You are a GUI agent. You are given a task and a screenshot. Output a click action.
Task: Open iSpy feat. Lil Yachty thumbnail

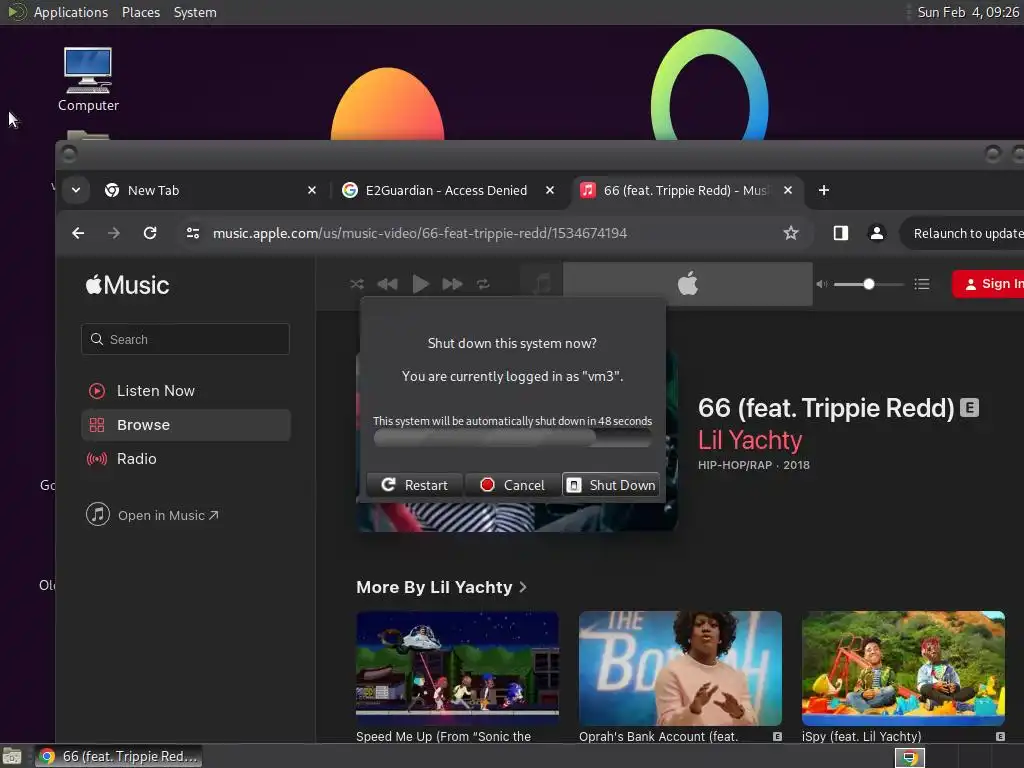pyautogui.click(x=903, y=668)
